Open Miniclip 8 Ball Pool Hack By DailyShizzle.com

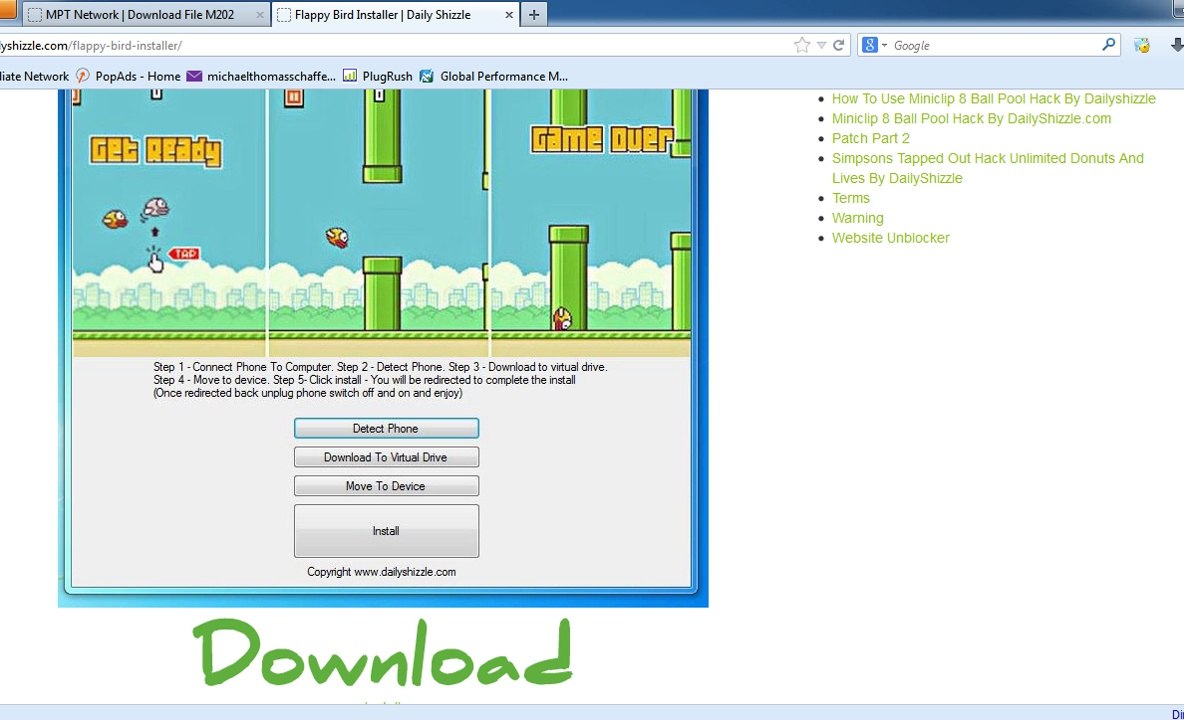pos(971,118)
